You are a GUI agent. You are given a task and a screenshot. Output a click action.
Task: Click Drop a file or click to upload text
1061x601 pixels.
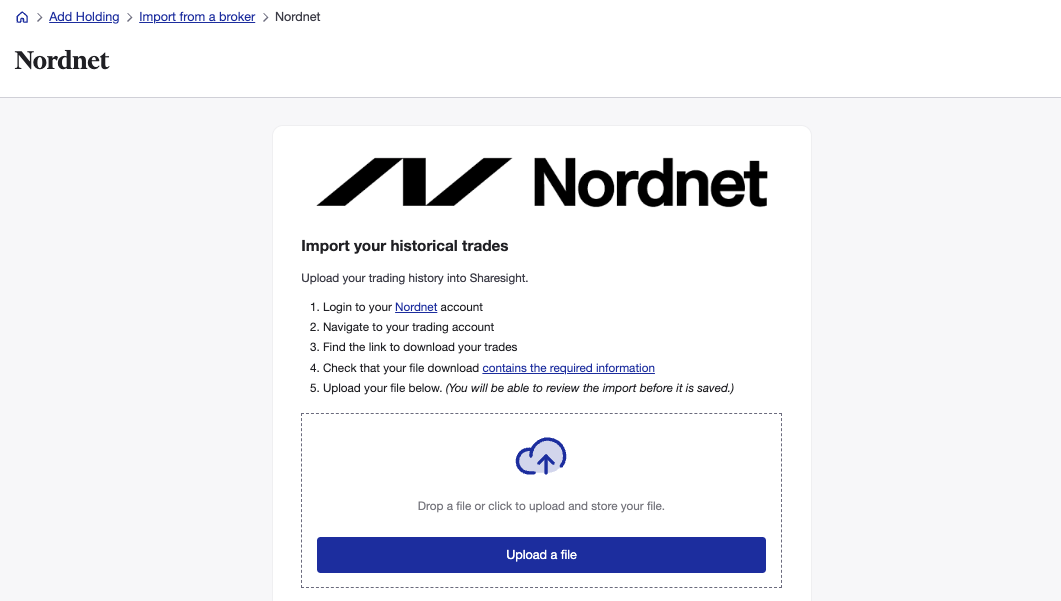(541, 506)
